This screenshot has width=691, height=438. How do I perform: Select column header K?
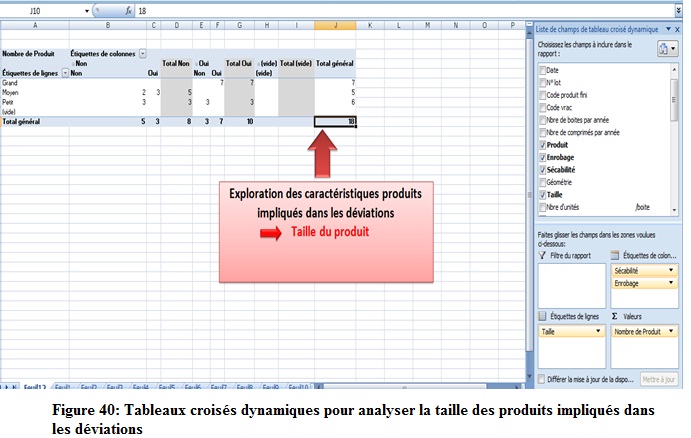click(370, 26)
